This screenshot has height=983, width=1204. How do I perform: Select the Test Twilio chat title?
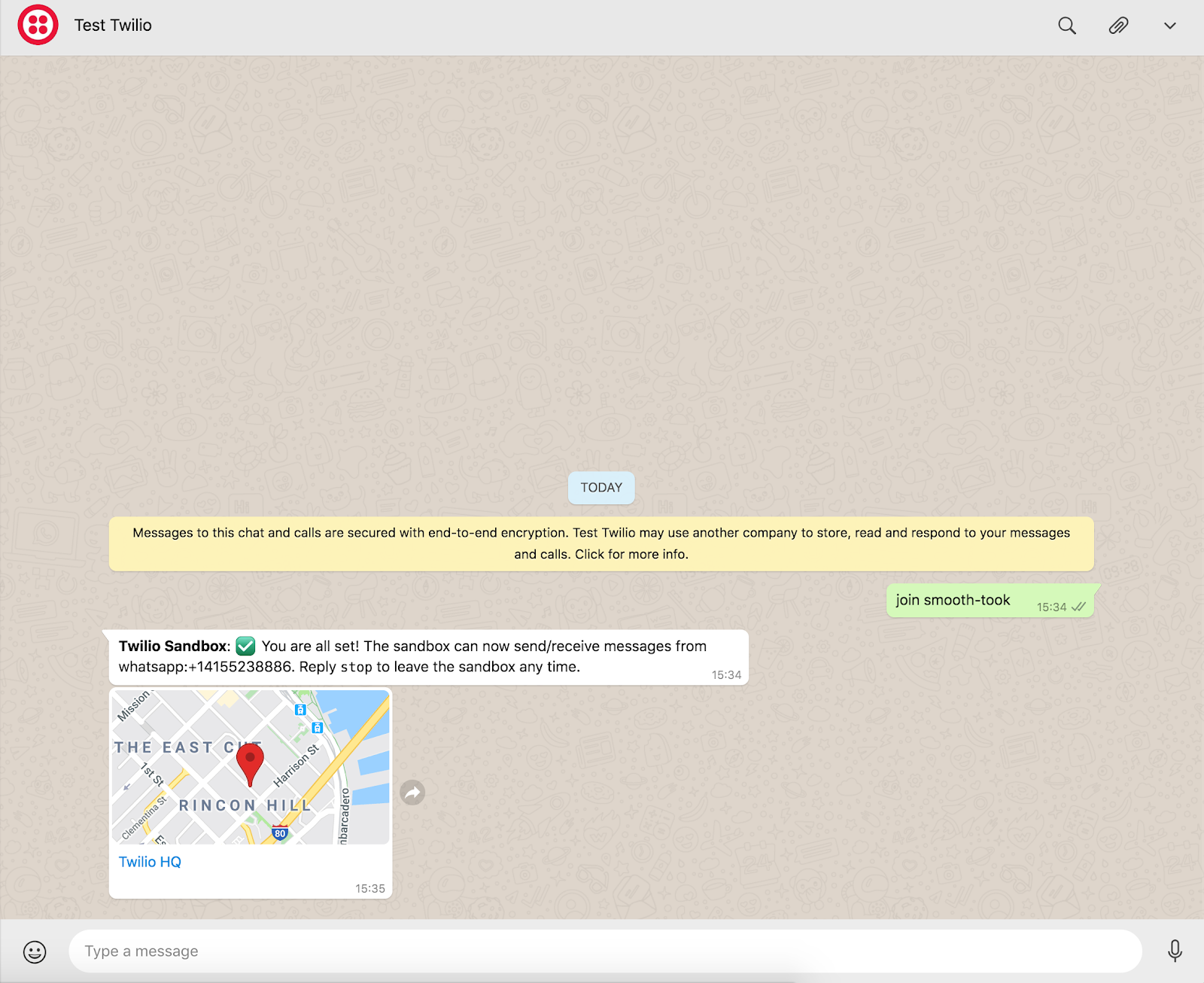(113, 25)
